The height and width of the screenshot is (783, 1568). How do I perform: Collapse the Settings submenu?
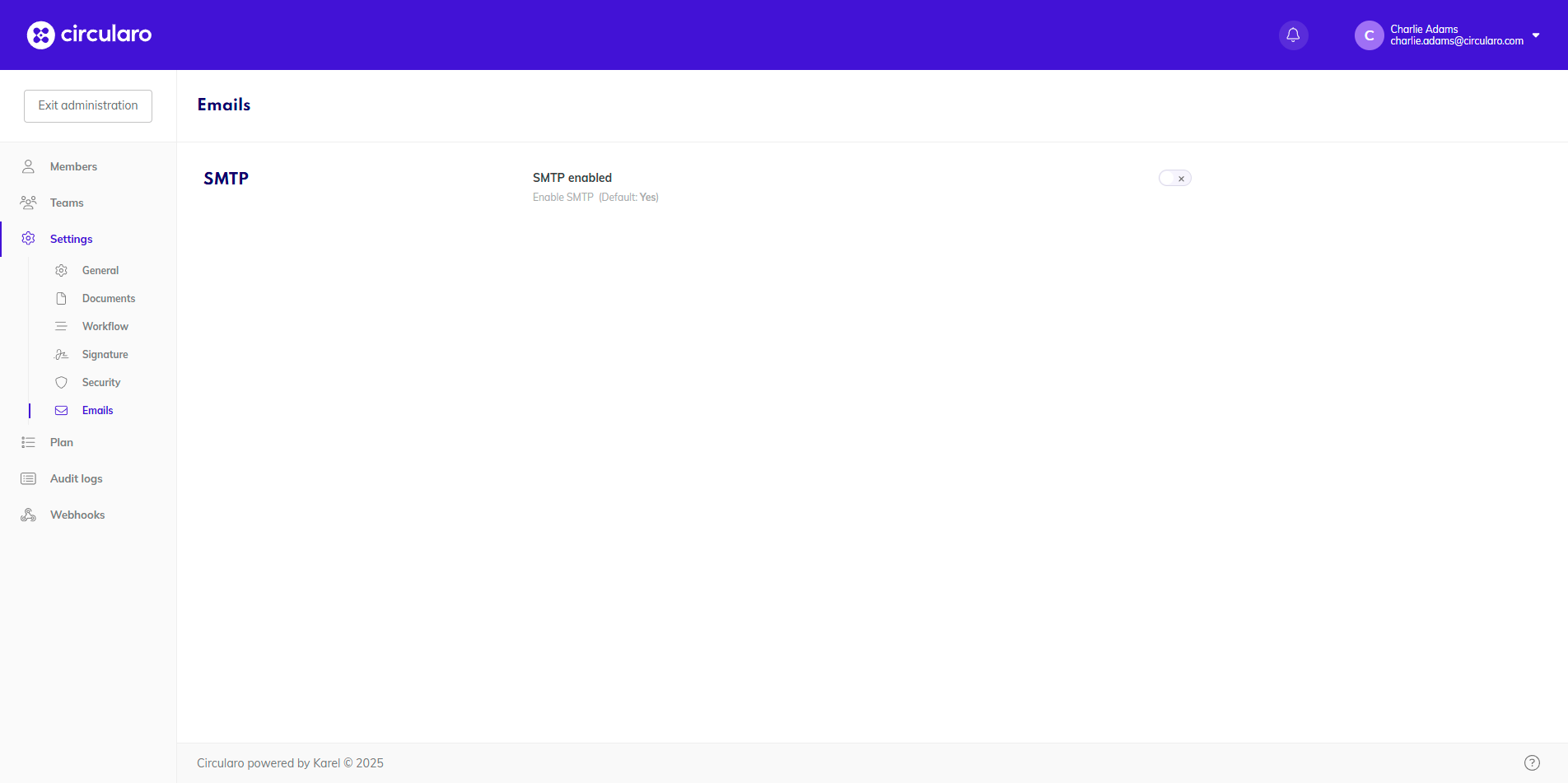point(71,239)
